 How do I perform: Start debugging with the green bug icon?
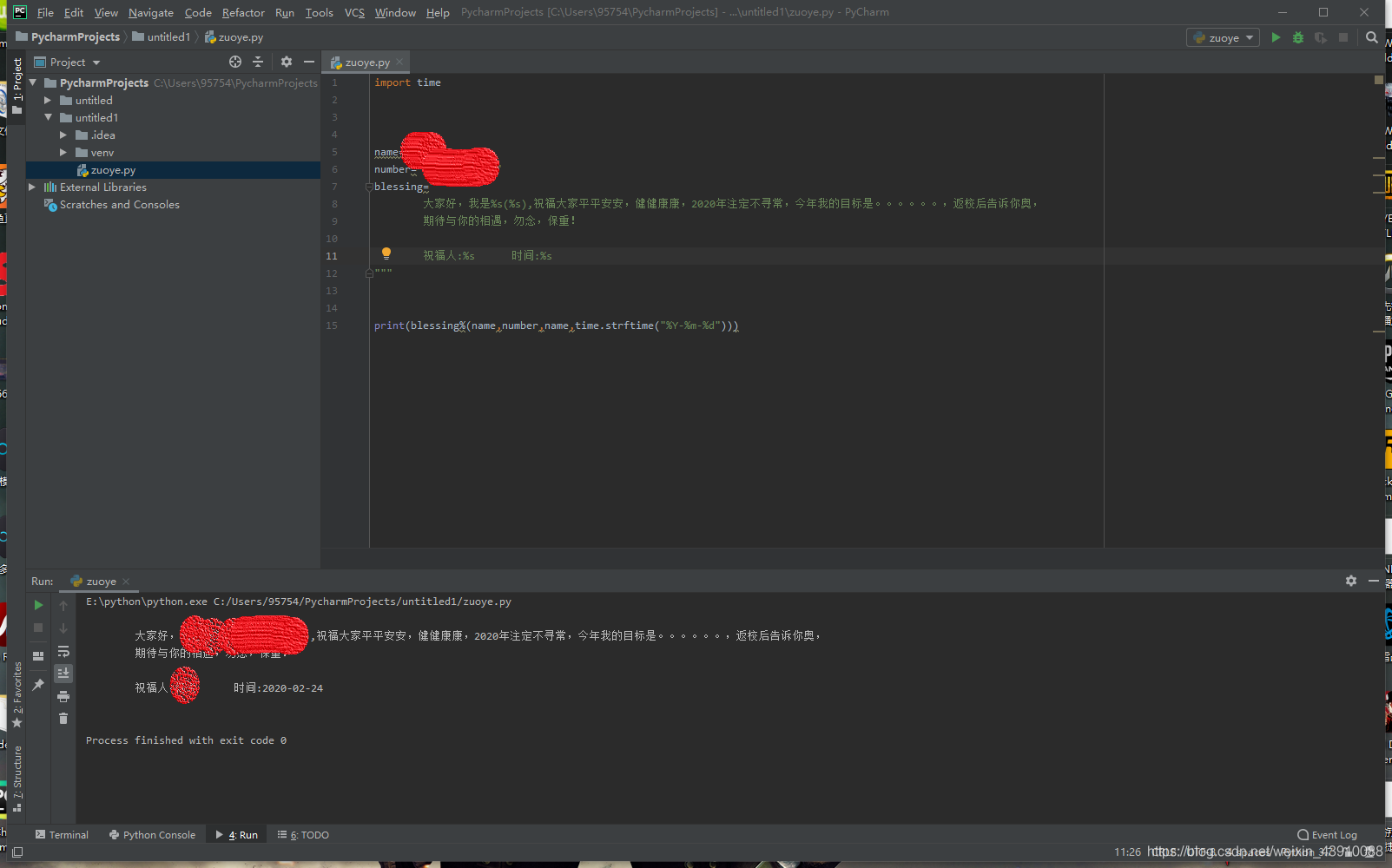1298,37
